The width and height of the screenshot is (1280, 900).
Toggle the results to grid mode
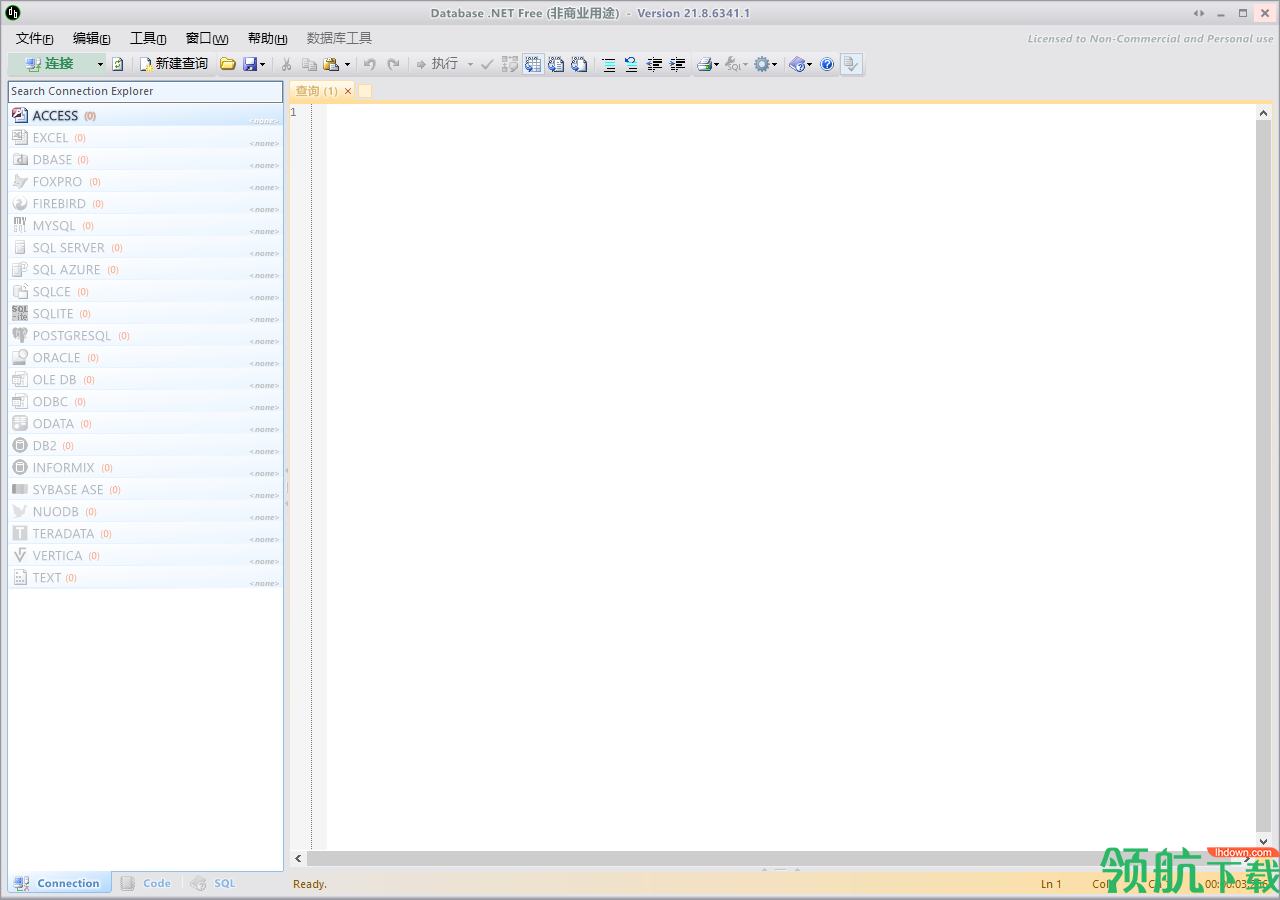533,64
